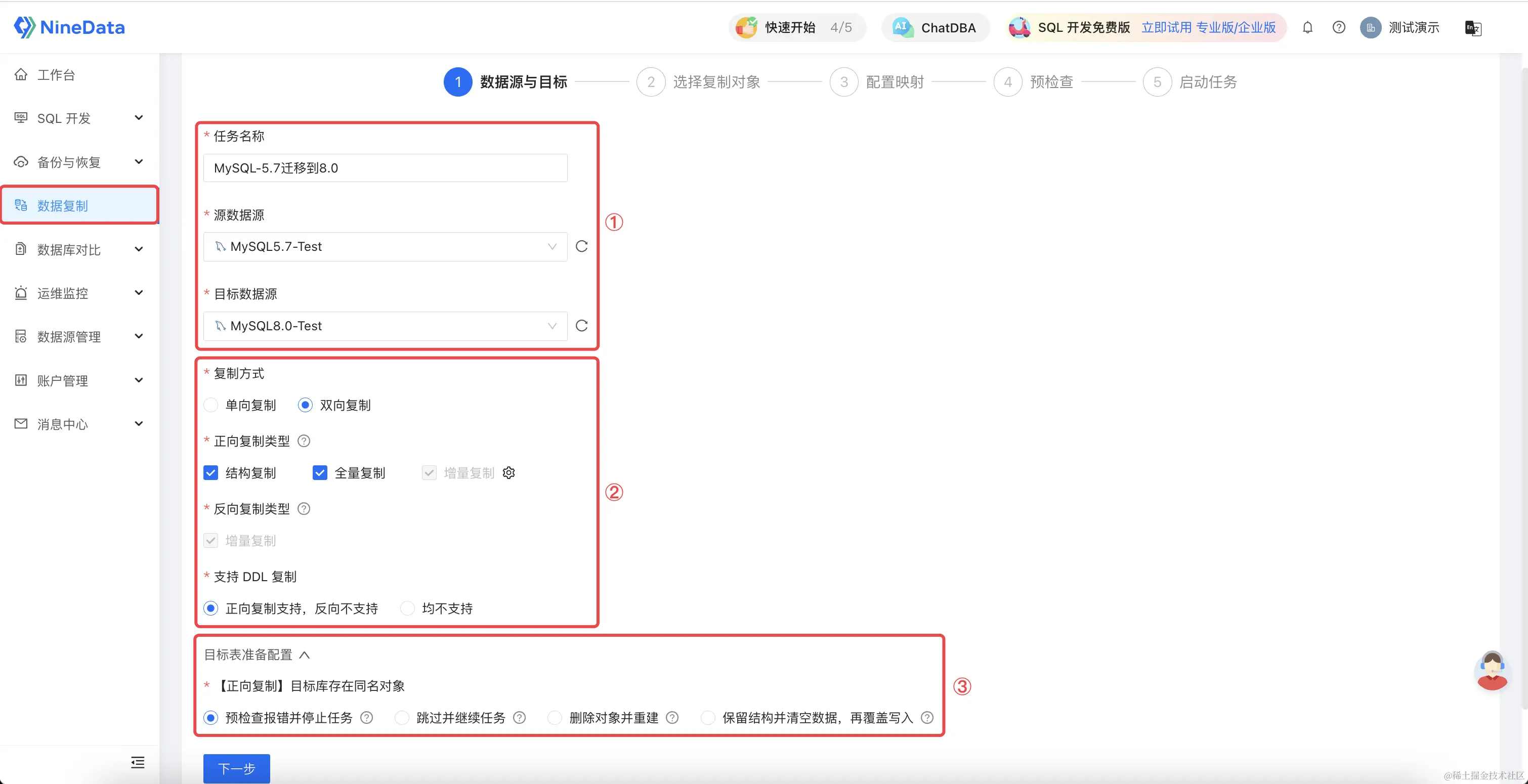
Task: Select the 双向复制 radio button
Action: point(306,405)
